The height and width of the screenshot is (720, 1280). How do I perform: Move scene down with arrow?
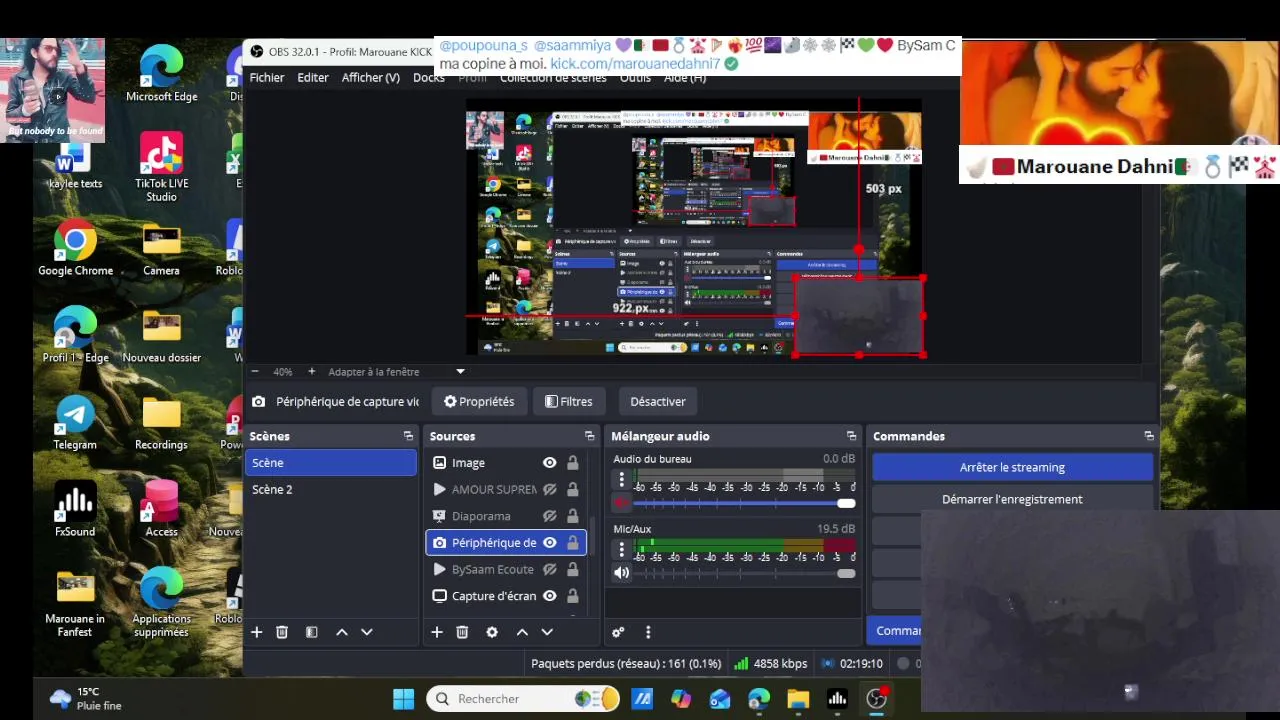[366, 632]
